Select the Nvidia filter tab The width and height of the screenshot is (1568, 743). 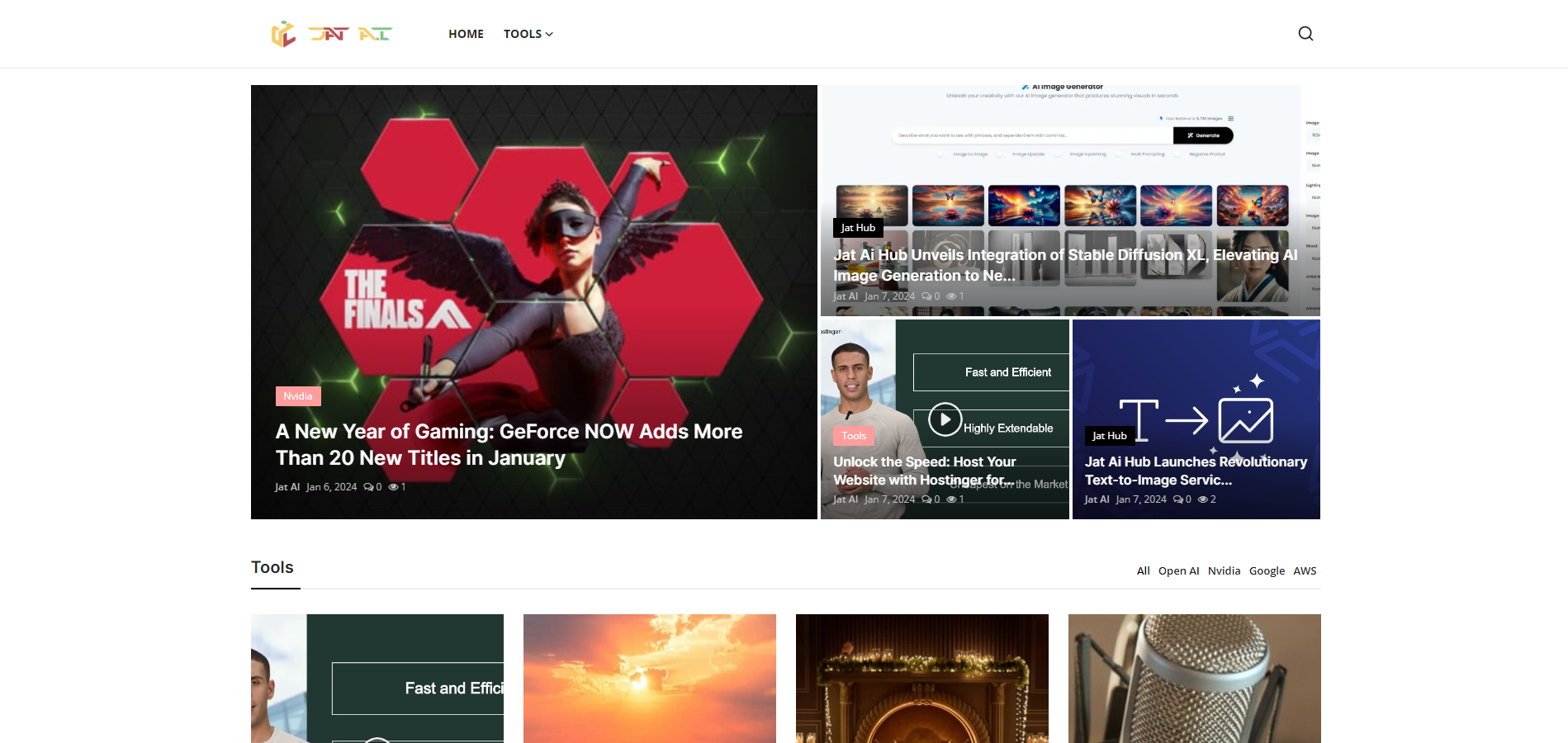[x=1224, y=570]
